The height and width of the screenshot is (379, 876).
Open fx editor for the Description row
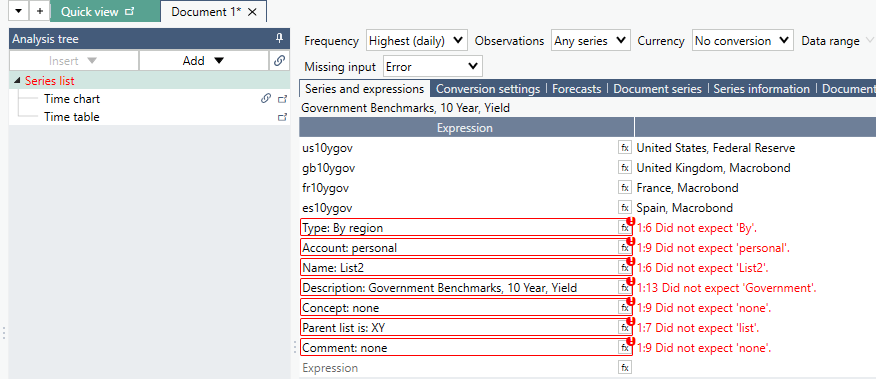pyautogui.click(x=625, y=288)
